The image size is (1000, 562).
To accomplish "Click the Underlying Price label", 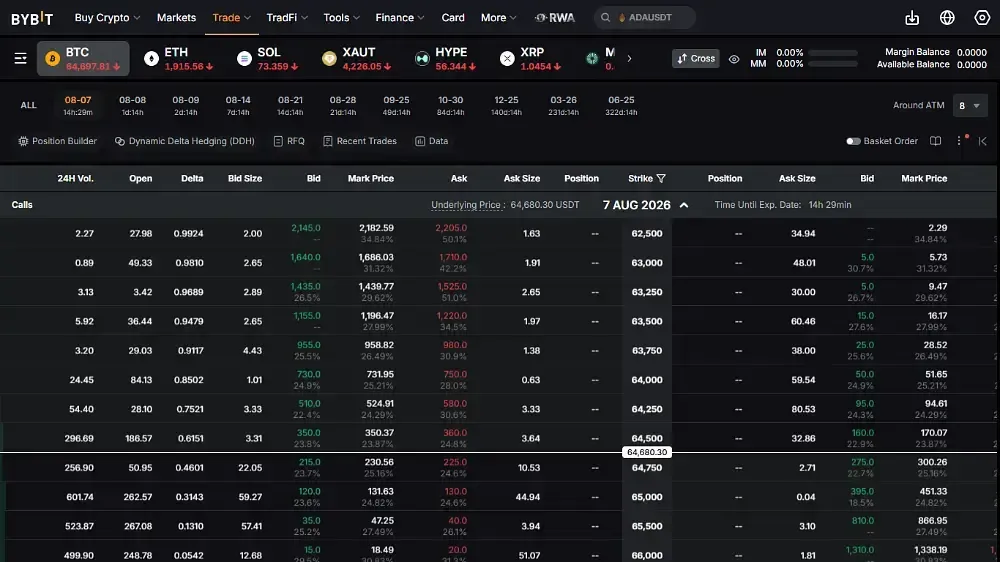I will [x=466, y=205].
